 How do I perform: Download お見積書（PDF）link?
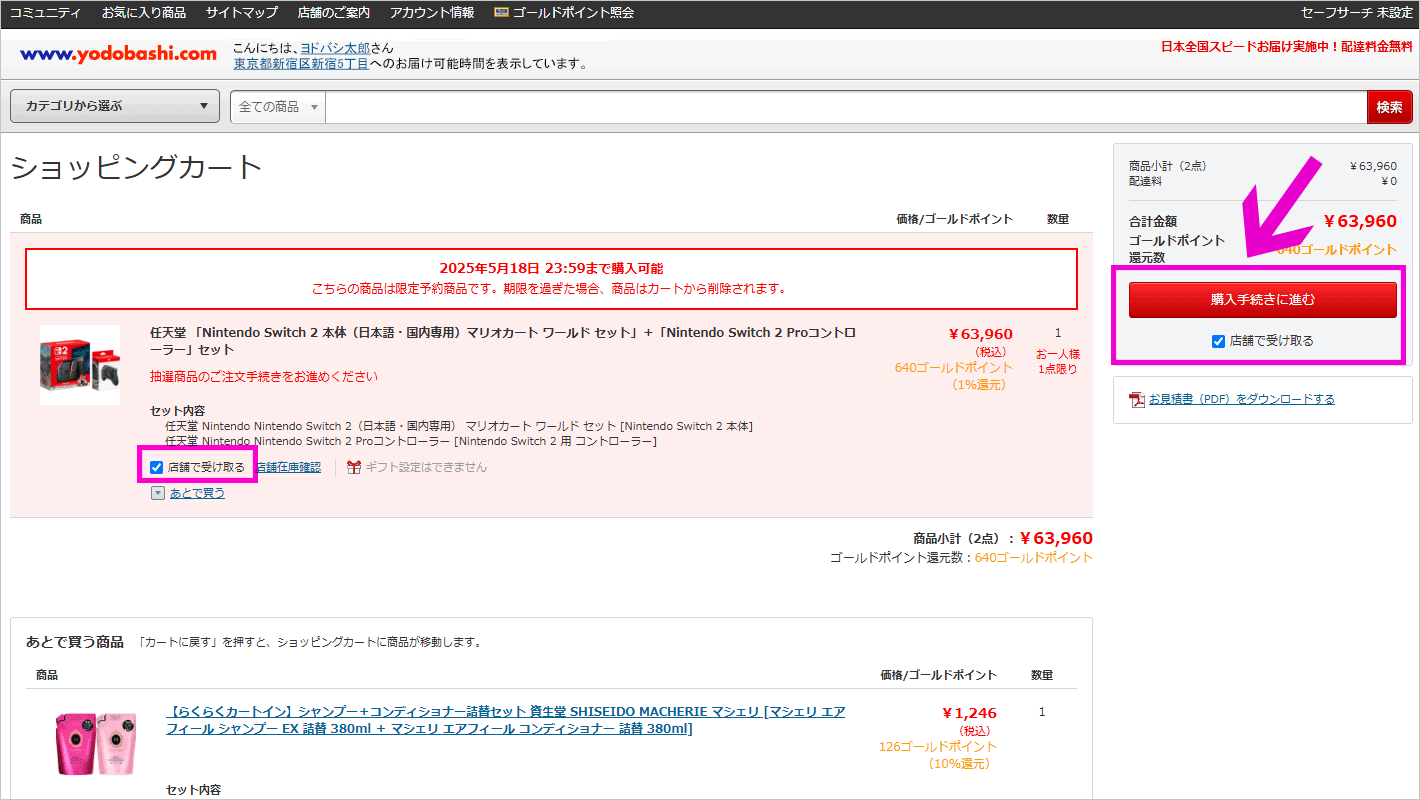point(1241,399)
